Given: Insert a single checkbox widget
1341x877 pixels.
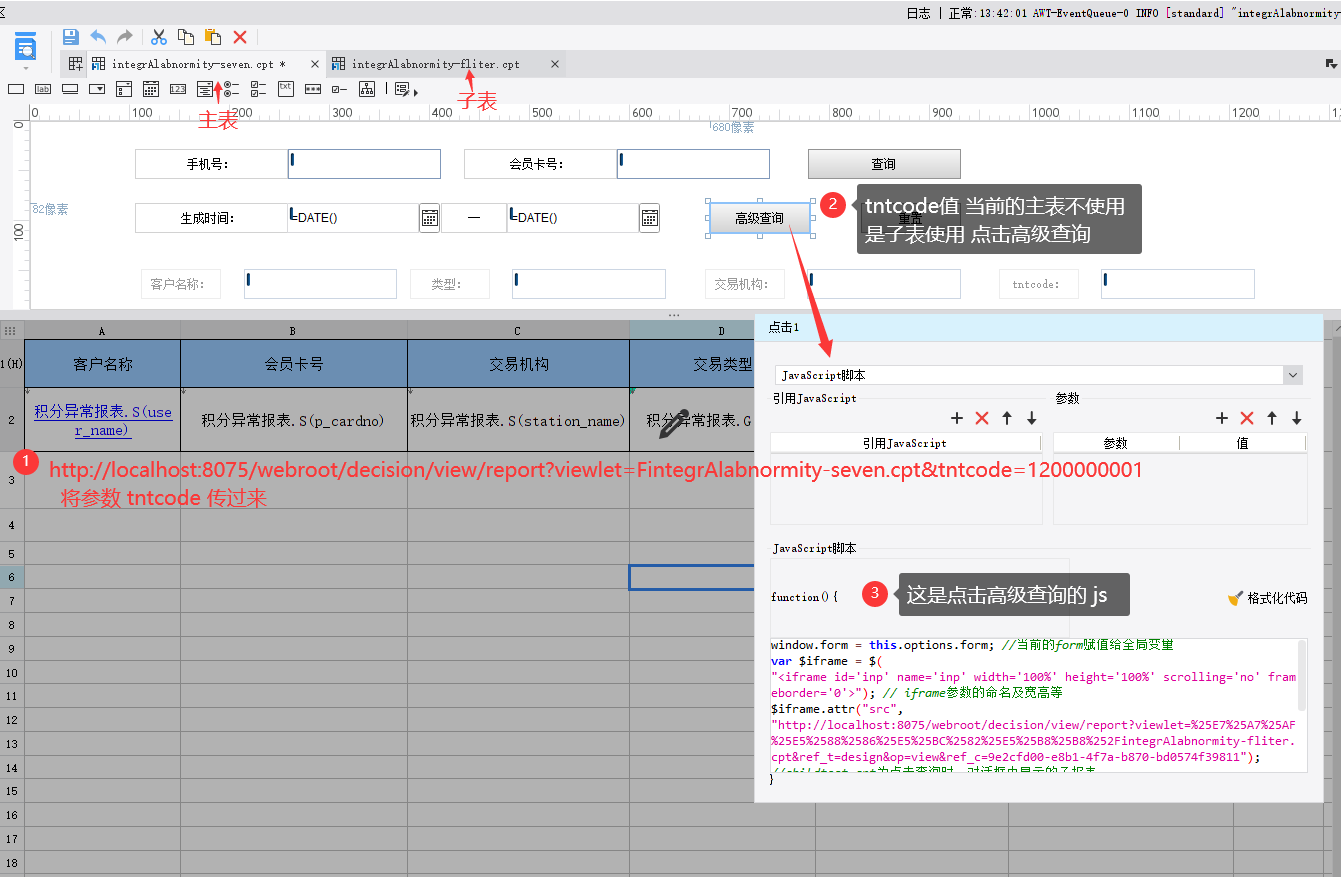Looking at the screenshot, I should (340, 89).
